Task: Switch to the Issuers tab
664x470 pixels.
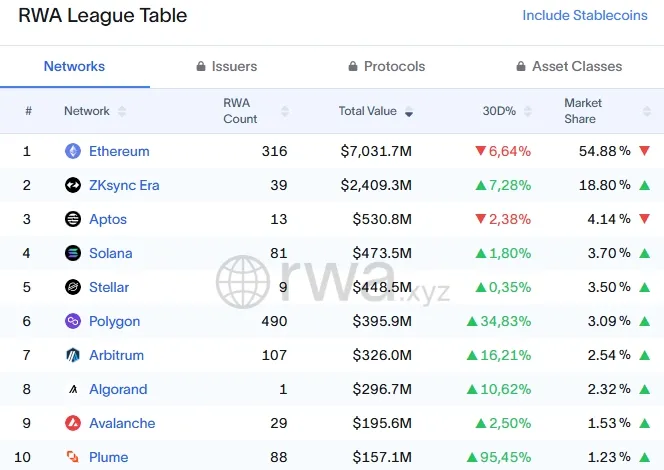Action: pyautogui.click(x=225, y=66)
